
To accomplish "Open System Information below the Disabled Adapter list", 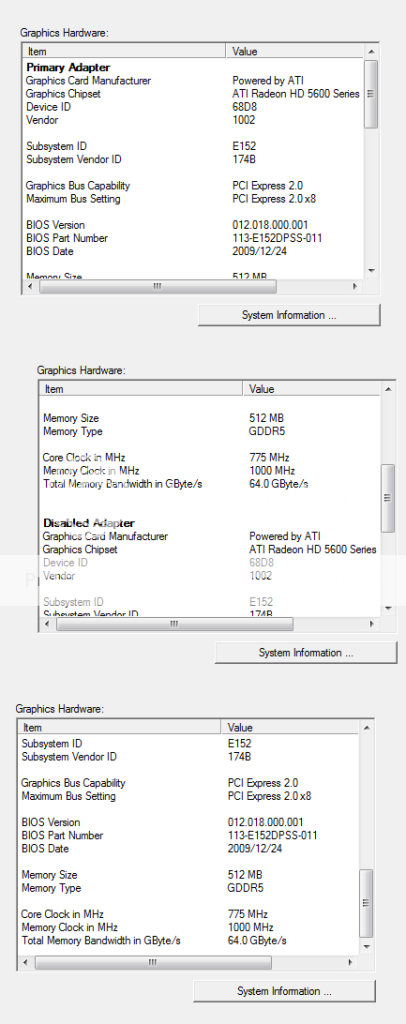I will [305, 652].
